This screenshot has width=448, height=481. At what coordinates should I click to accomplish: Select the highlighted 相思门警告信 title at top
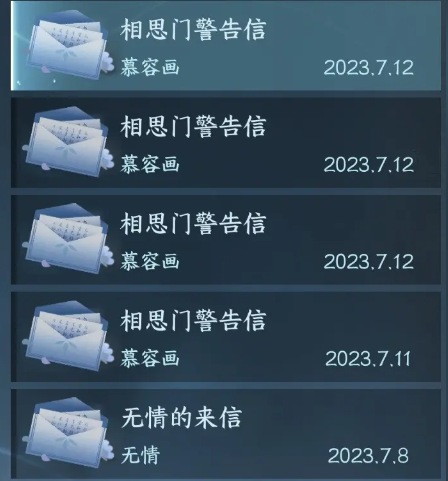[193, 30]
